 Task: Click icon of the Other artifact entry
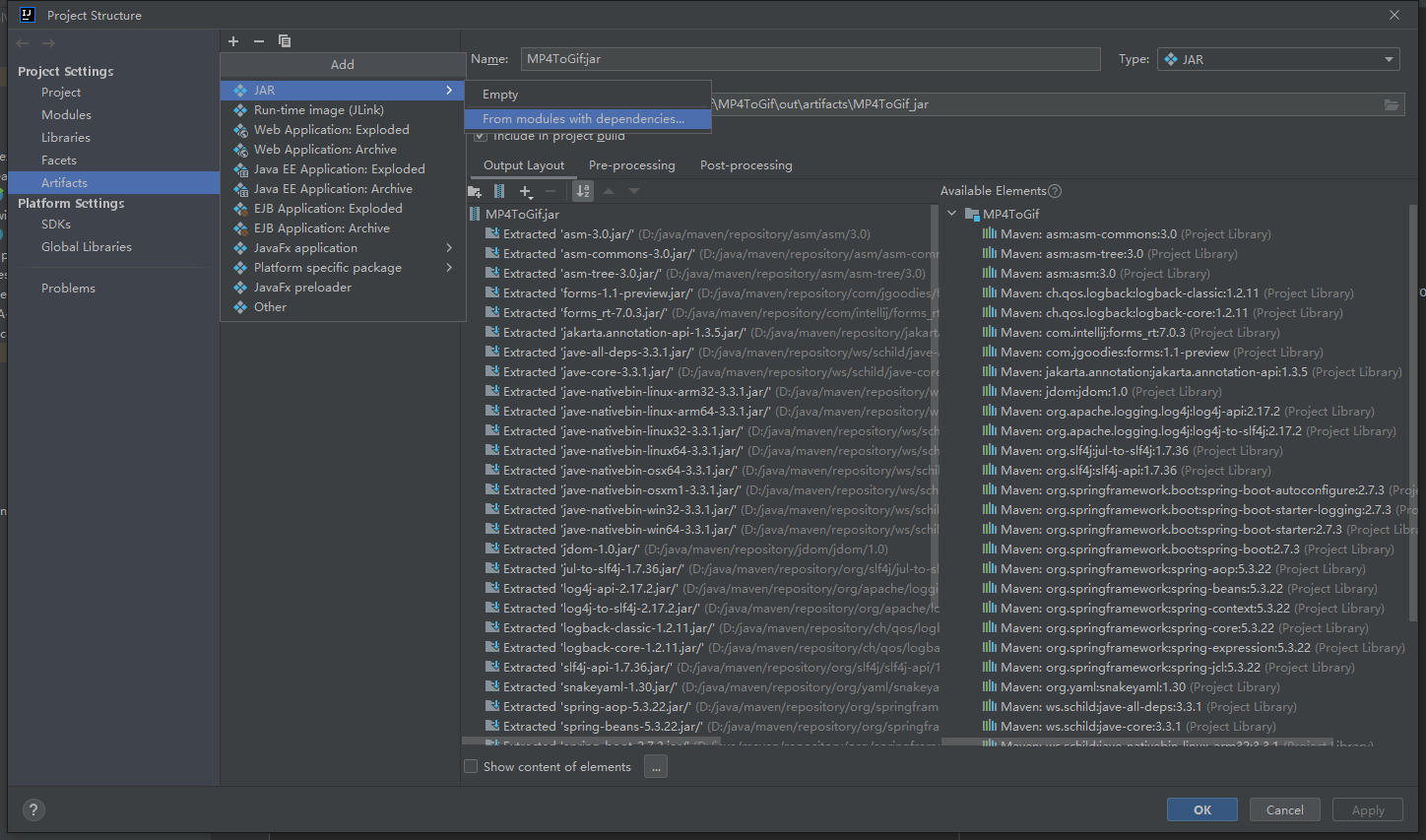pos(240,307)
